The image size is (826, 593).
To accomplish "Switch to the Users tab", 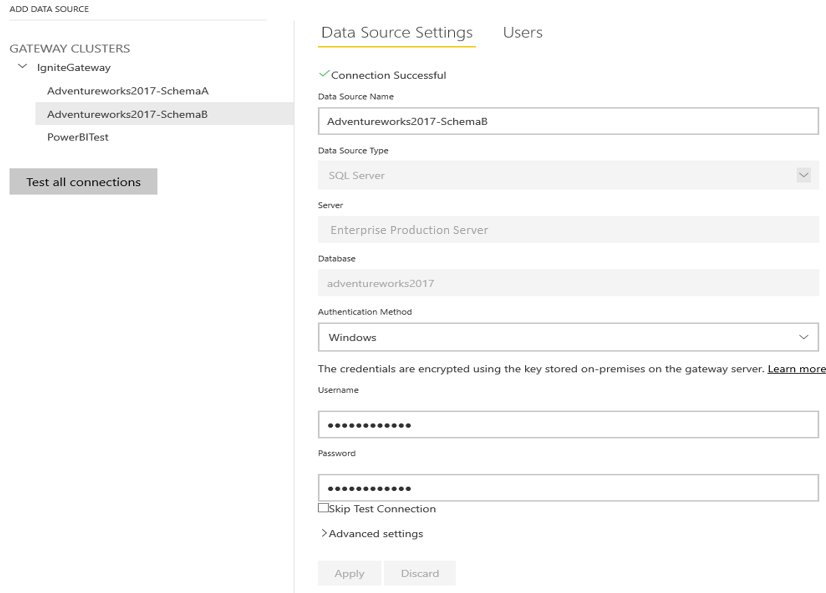I will coord(523,33).
